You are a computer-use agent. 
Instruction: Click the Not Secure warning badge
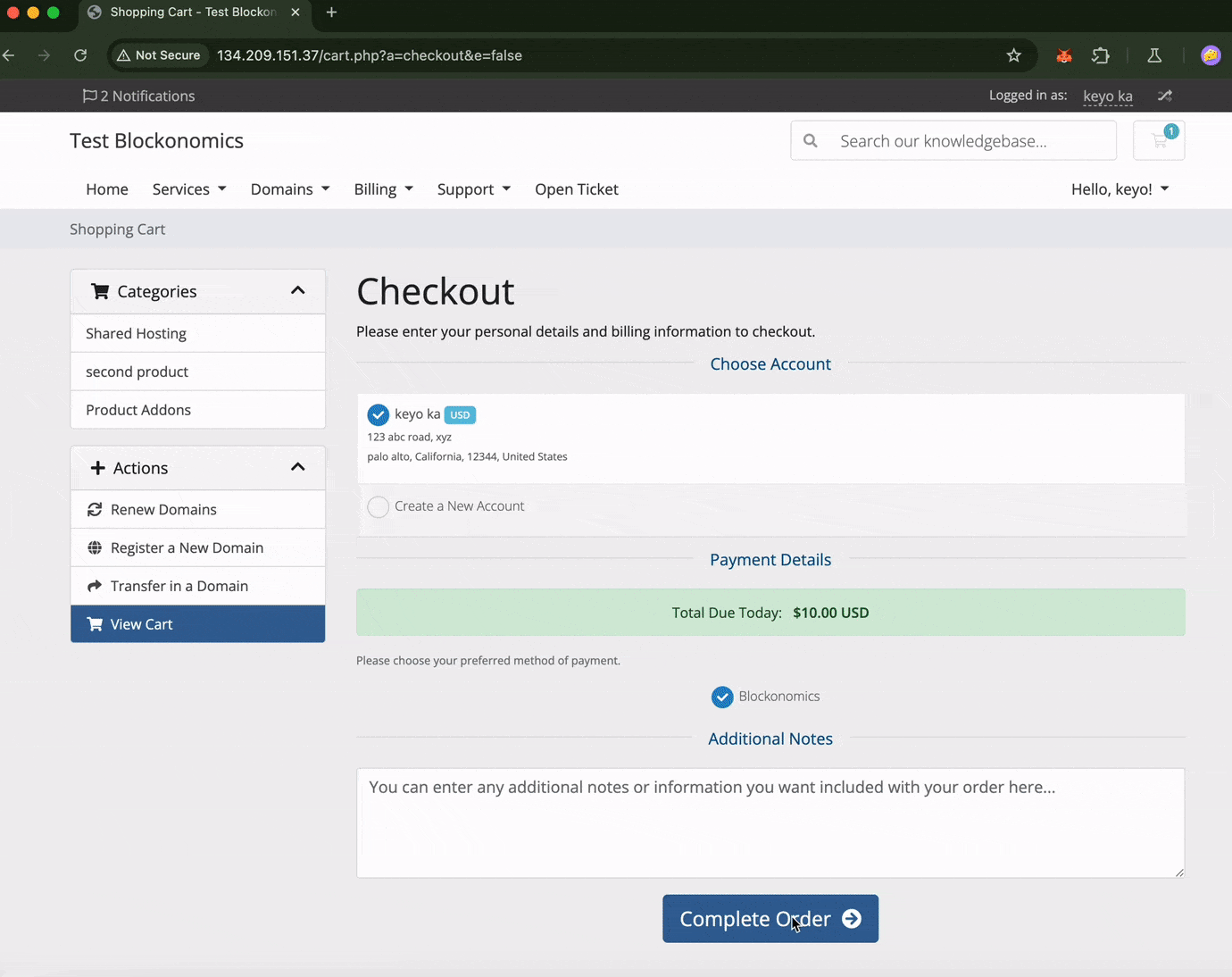tap(159, 55)
